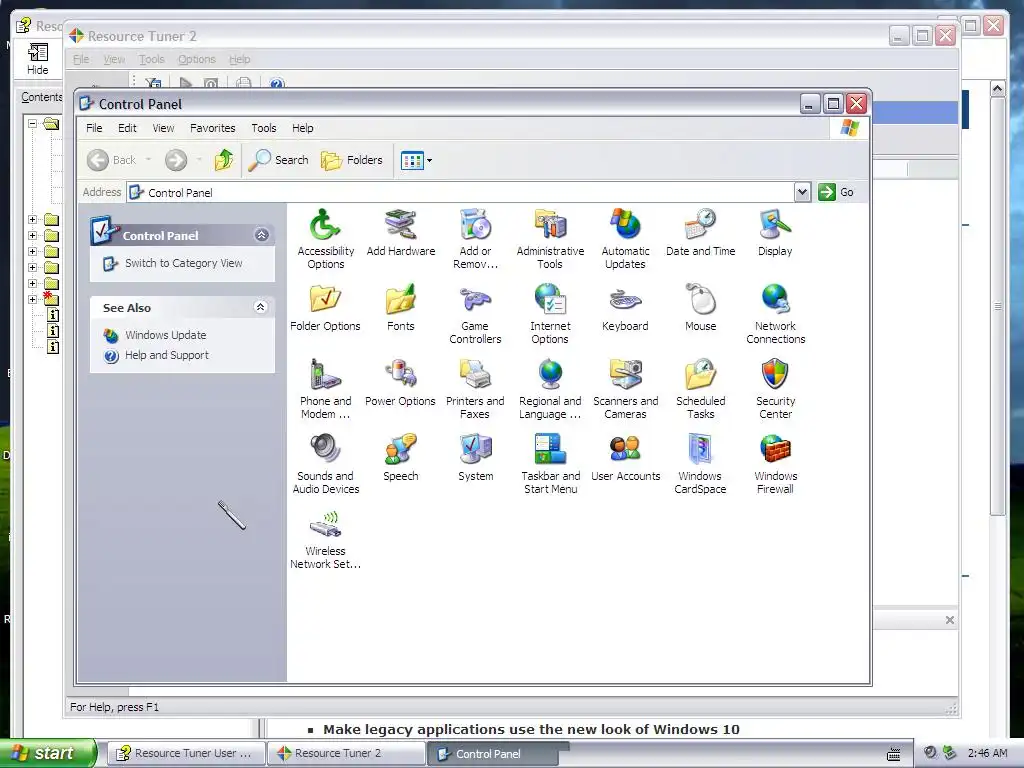Click the Start button
The width and height of the screenshot is (1024, 768).
[47, 753]
